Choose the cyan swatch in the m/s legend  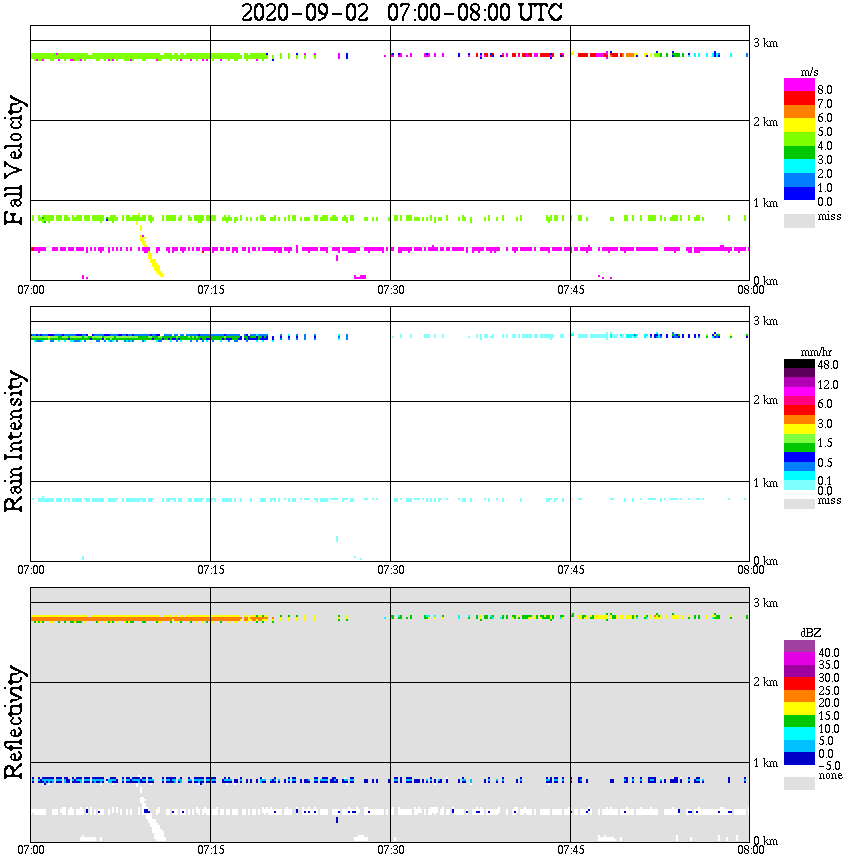[x=799, y=166]
